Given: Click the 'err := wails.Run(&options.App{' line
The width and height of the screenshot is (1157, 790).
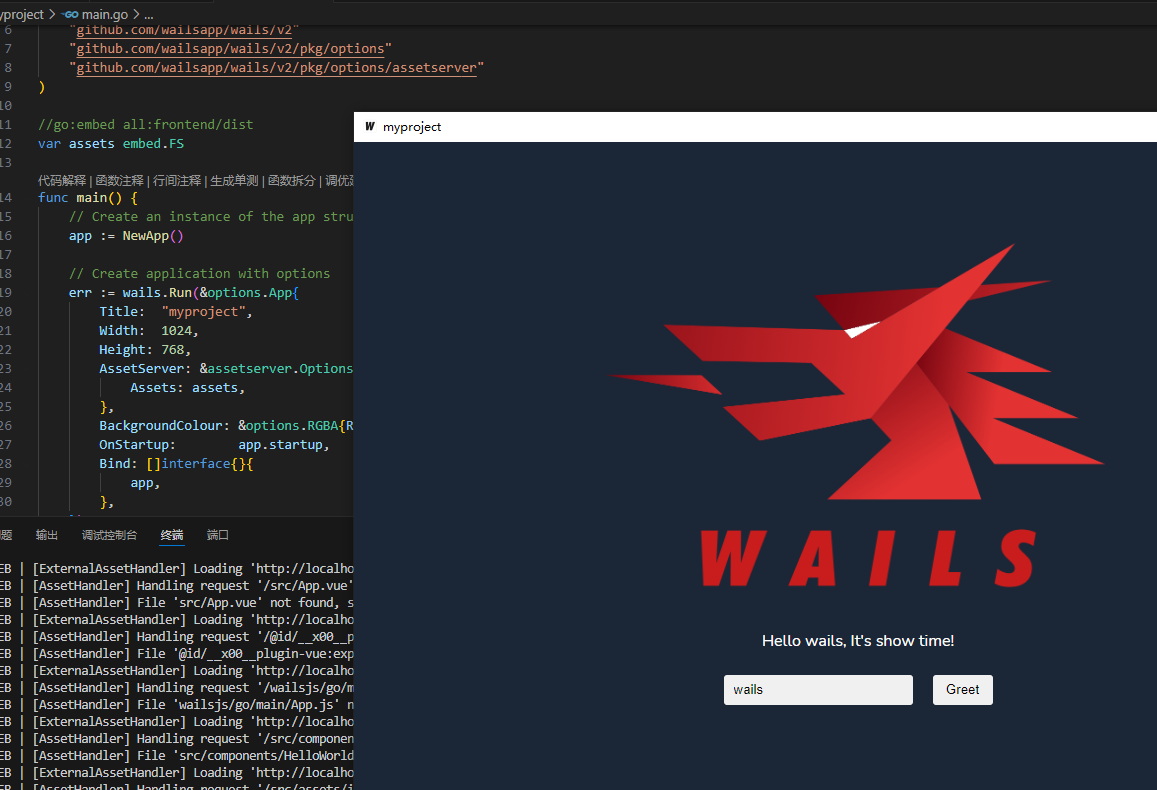Looking at the screenshot, I should point(184,293).
